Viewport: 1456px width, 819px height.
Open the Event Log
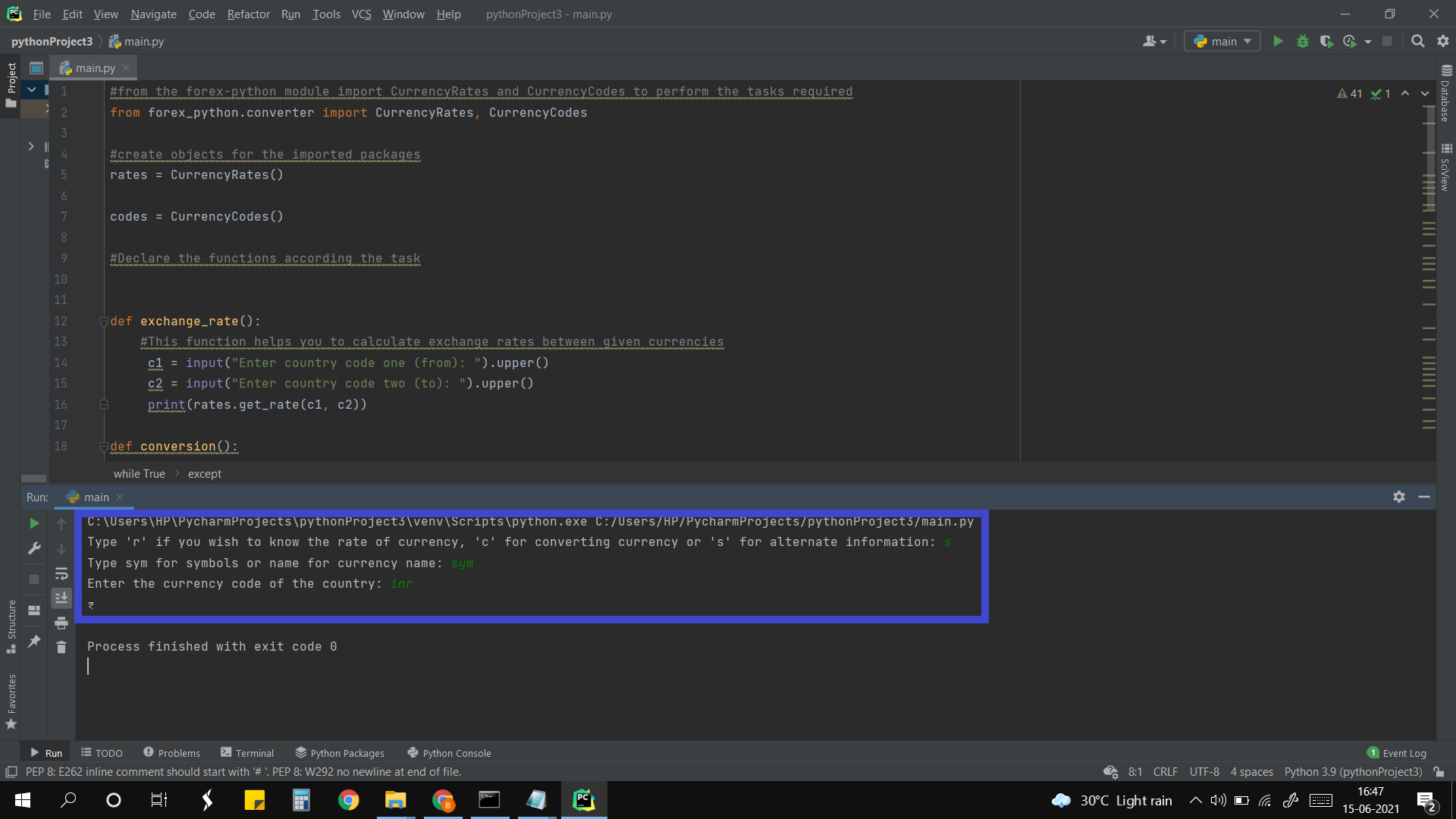[x=1396, y=753]
